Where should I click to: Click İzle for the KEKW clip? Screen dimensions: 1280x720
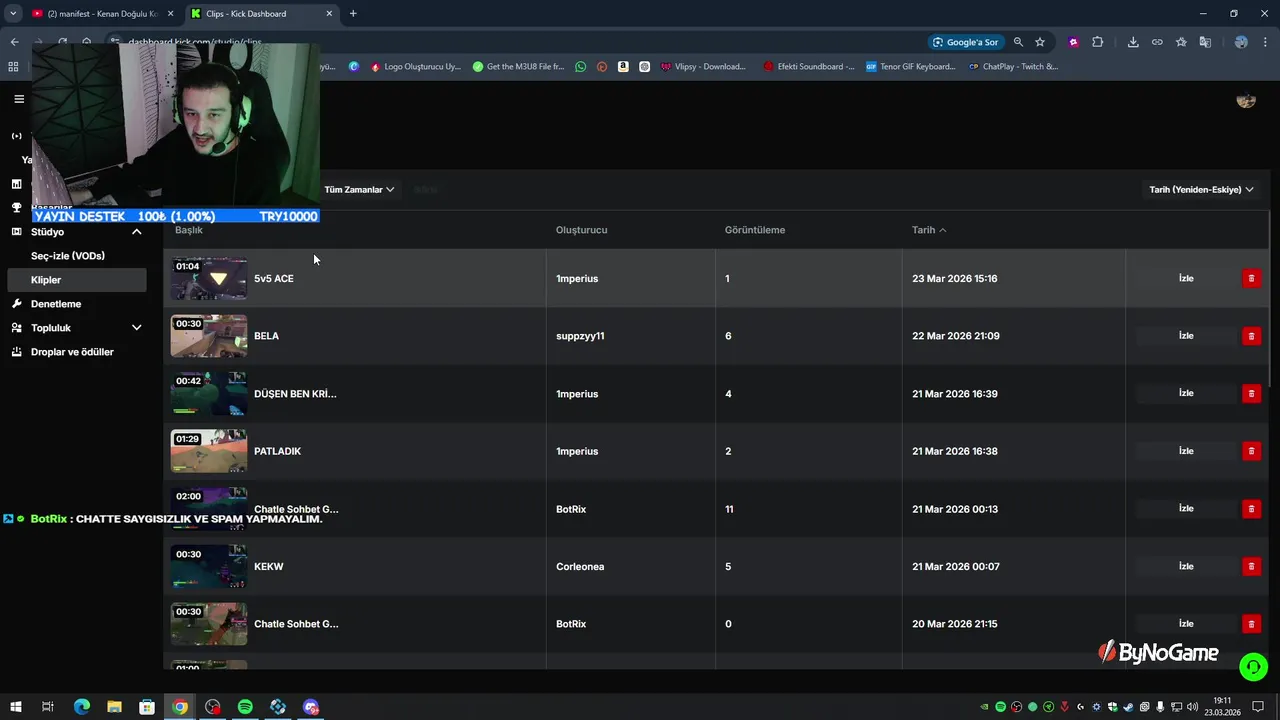1186,566
